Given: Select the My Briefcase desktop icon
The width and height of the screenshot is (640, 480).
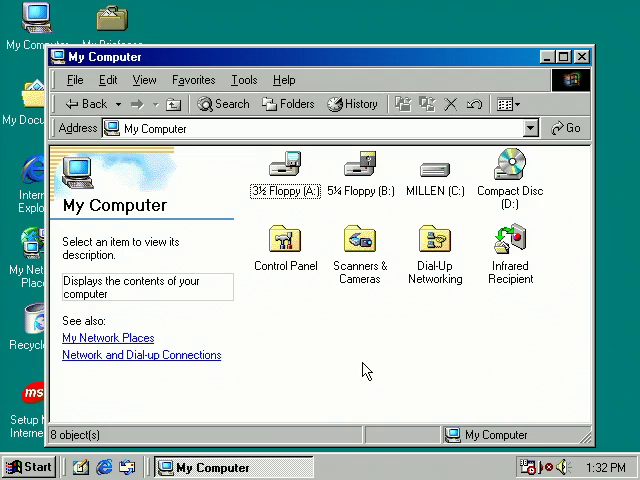Looking at the screenshot, I should pyautogui.click(x=112, y=19).
